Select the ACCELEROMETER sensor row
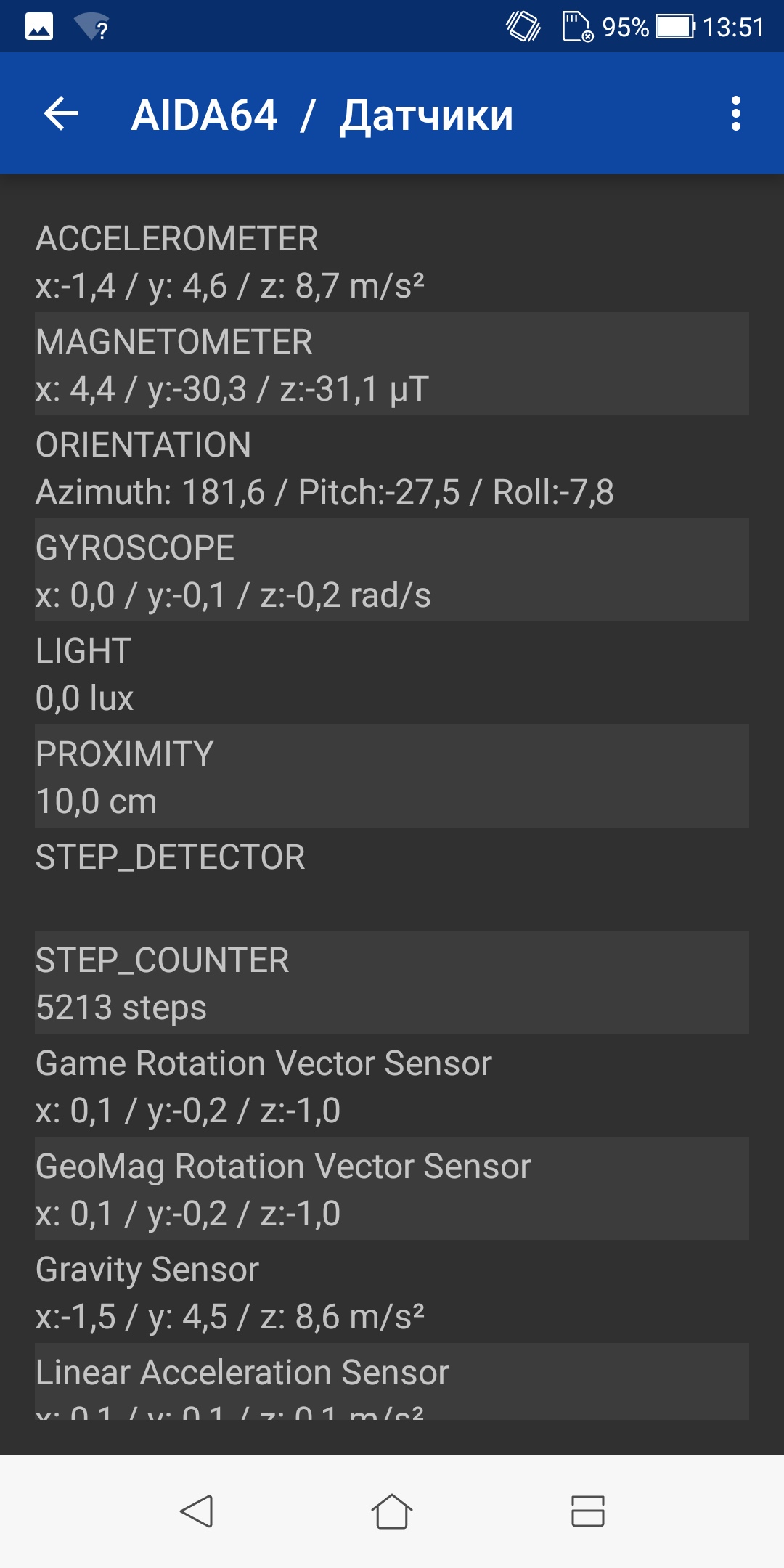784x1568 pixels. 392,261
